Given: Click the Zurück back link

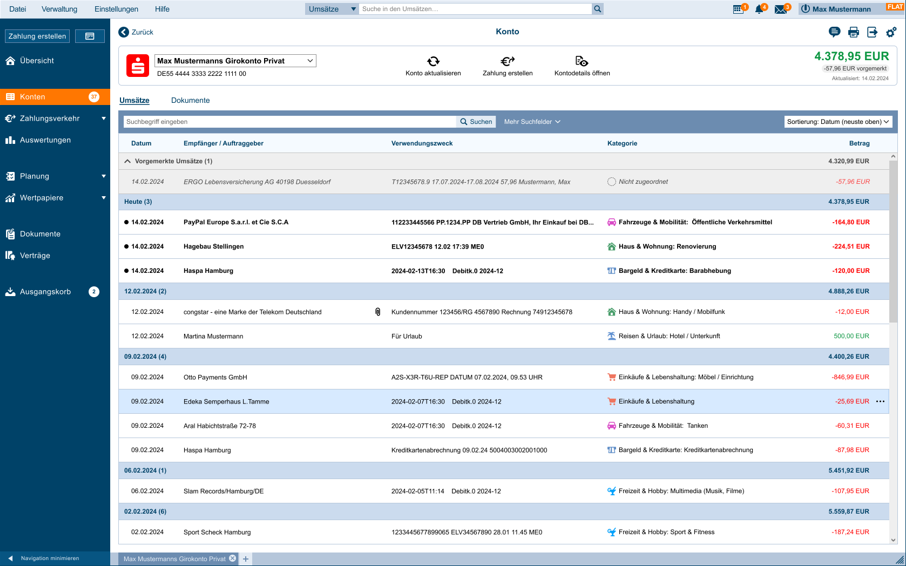Looking at the screenshot, I should [136, 32].
